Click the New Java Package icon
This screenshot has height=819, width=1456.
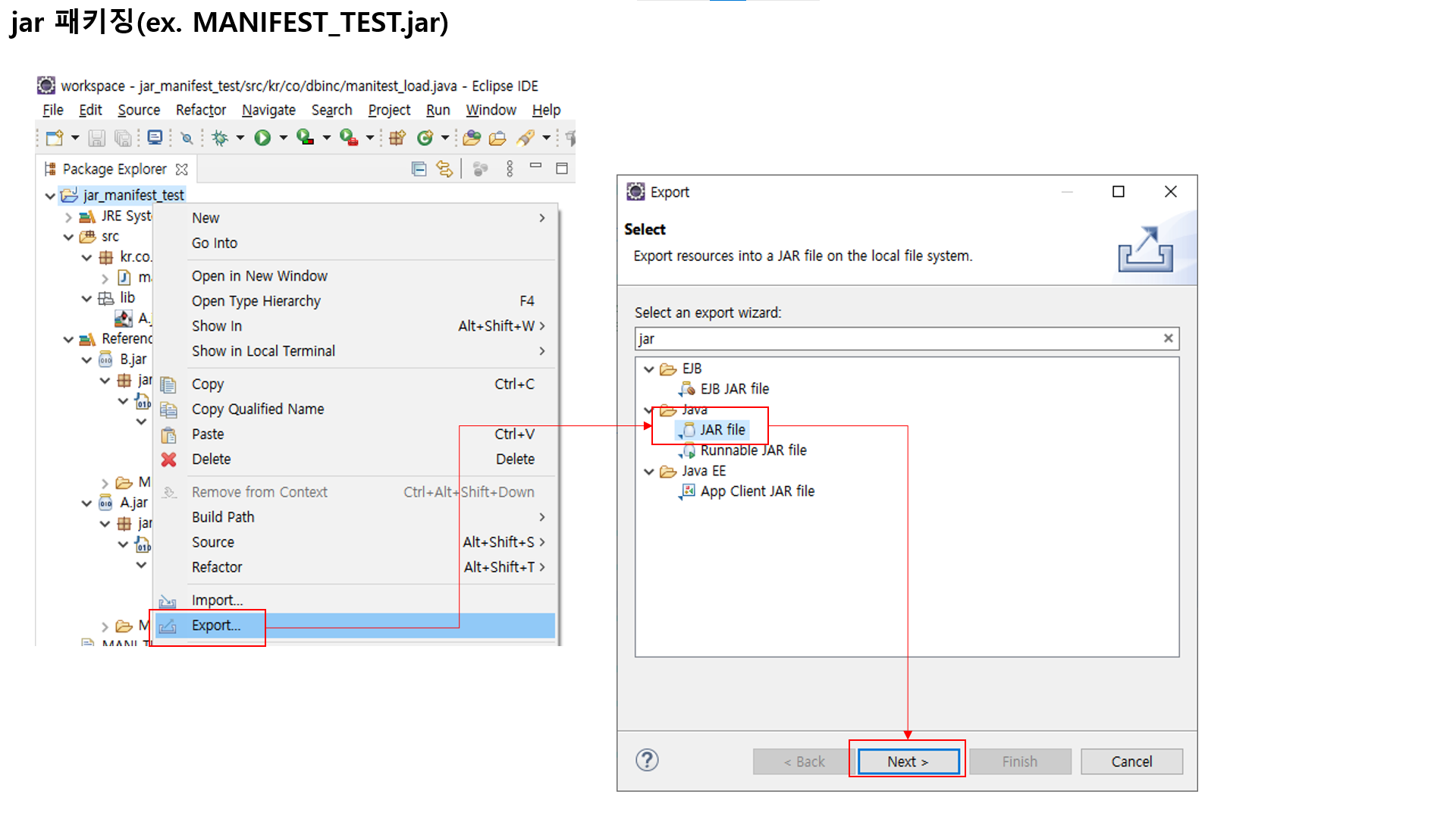click(x=397, y=138)
